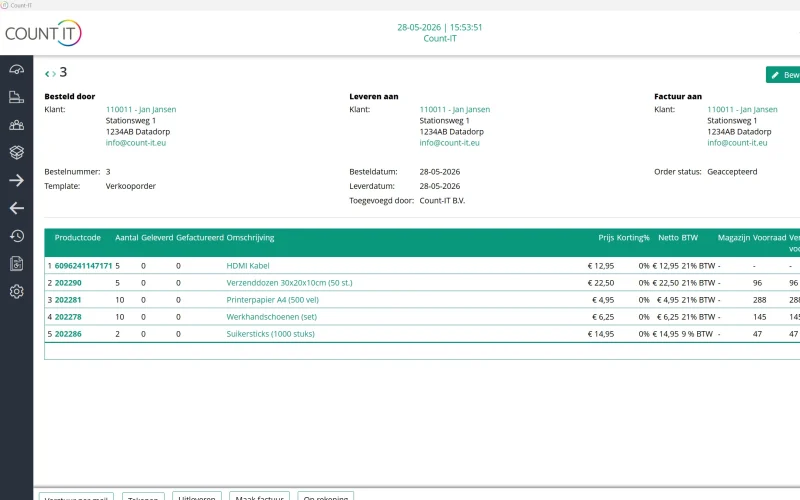The width and height of the screenshot is (800, 500).
Task: Open product code 202286
Action: [x=68, y=334]
